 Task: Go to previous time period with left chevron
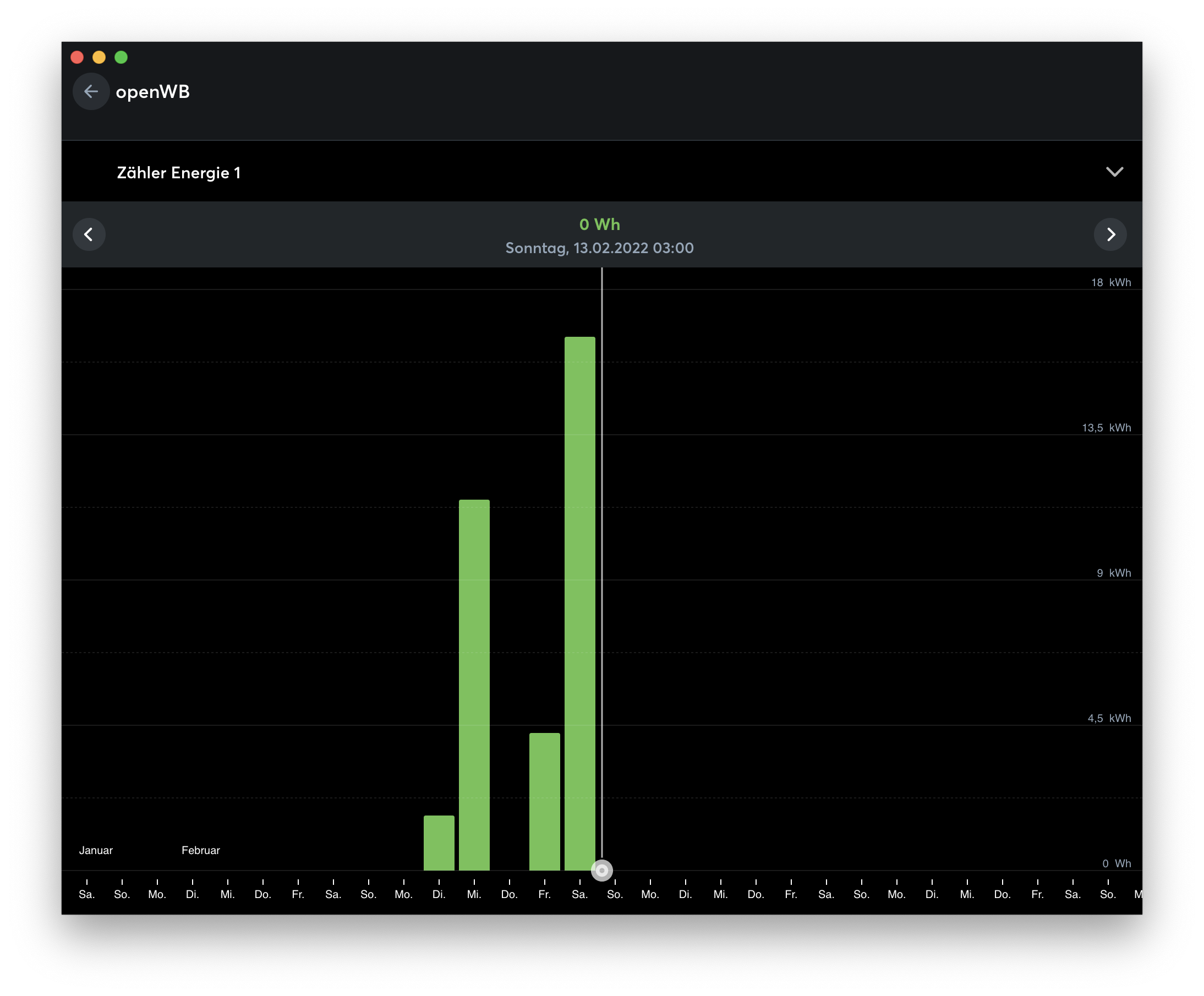[89, 234]
